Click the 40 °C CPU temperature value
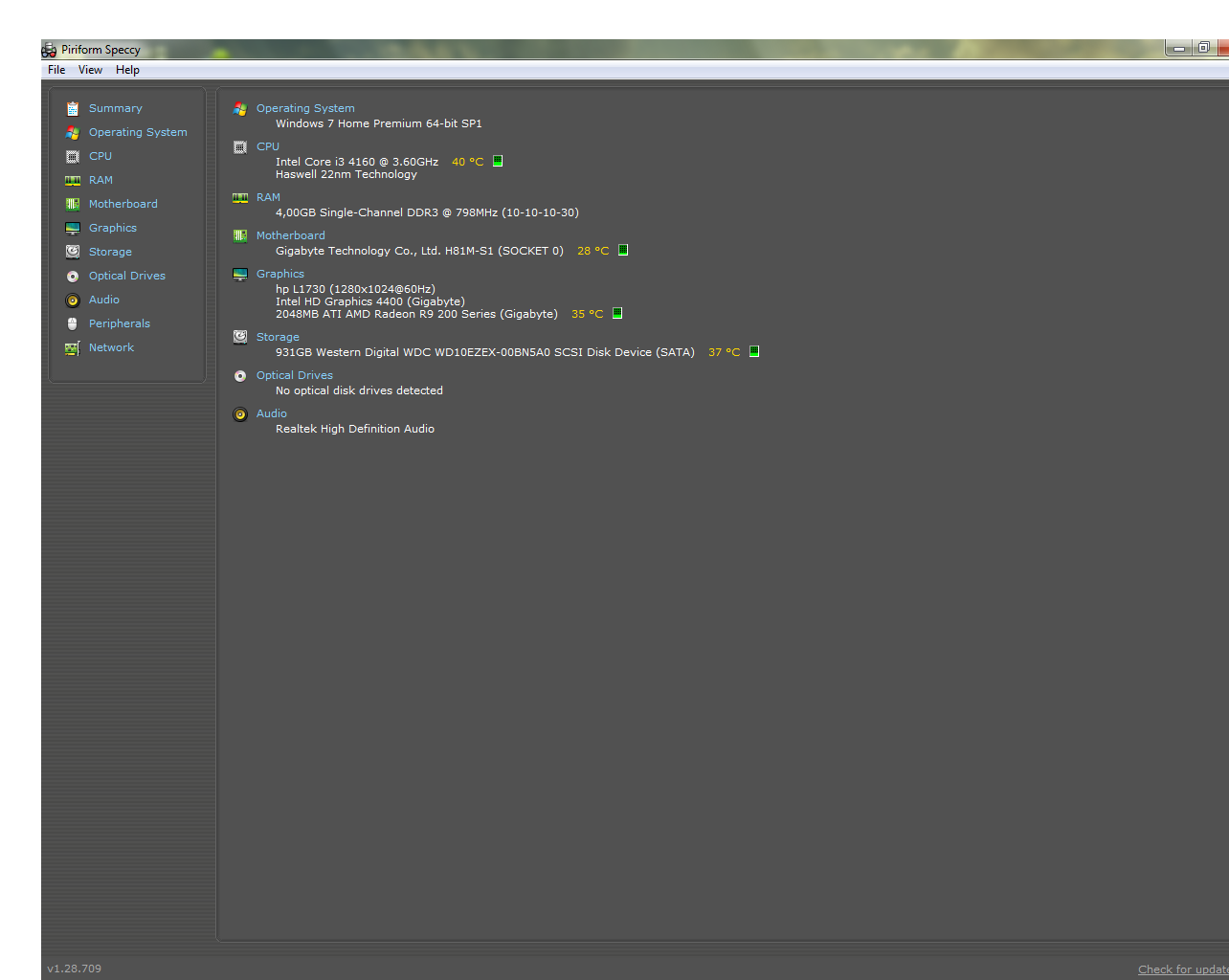Image resolution: width=1229 pixels, height=980 pixels. [x=468, y=162]
